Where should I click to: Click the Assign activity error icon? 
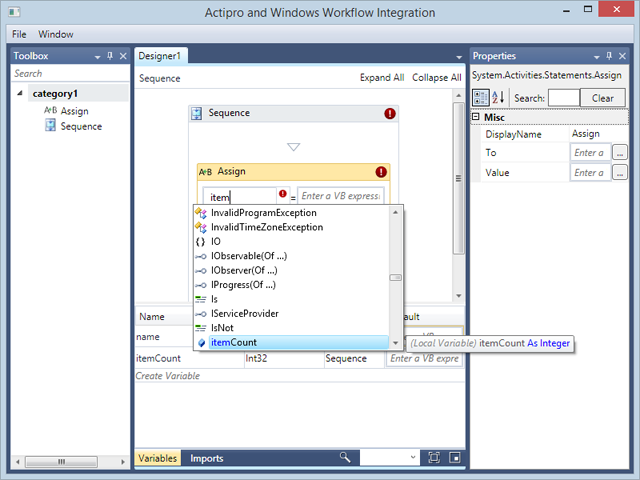381,172
